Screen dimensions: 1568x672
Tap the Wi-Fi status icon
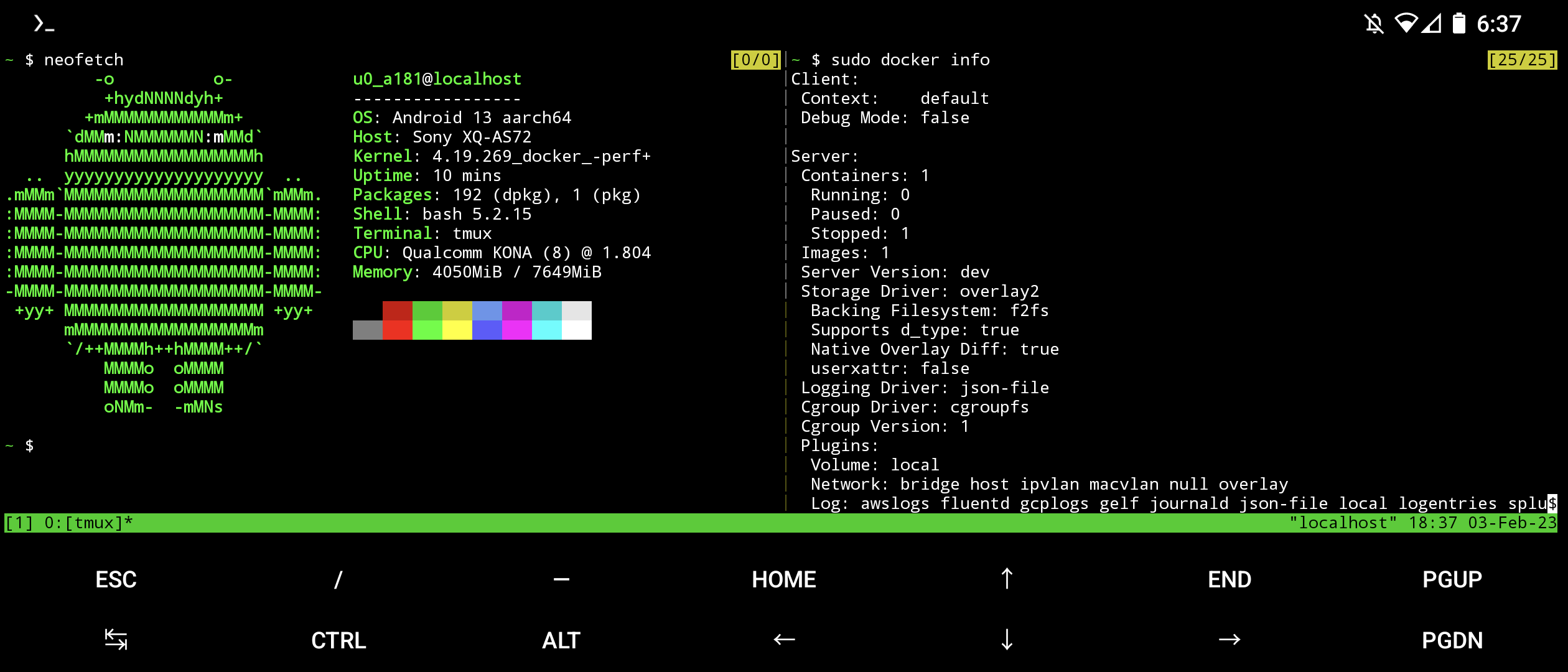pyautogui.click(x=1406, y=24)
